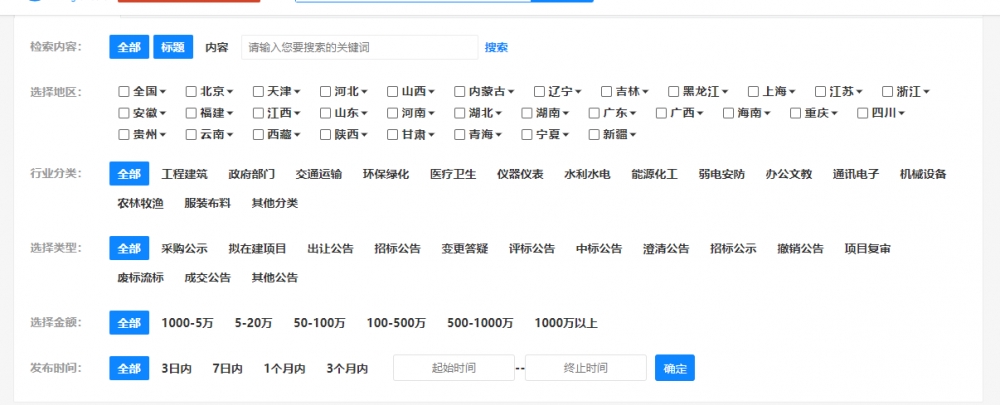Select the 评标公告 type filter

coord(532,249)
